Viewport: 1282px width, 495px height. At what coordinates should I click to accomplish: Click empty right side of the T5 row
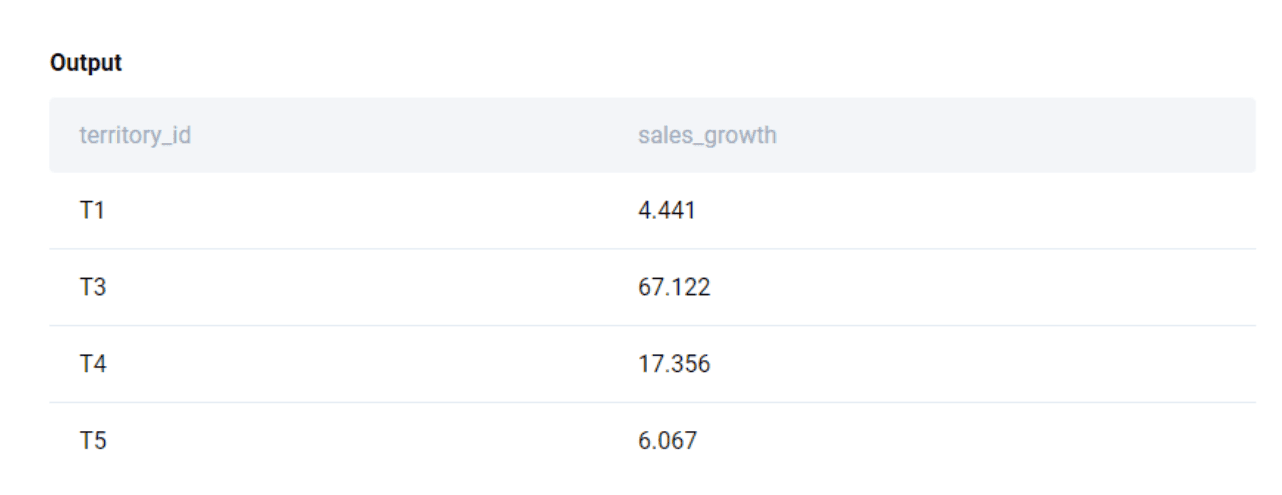tap(1000, 440)
